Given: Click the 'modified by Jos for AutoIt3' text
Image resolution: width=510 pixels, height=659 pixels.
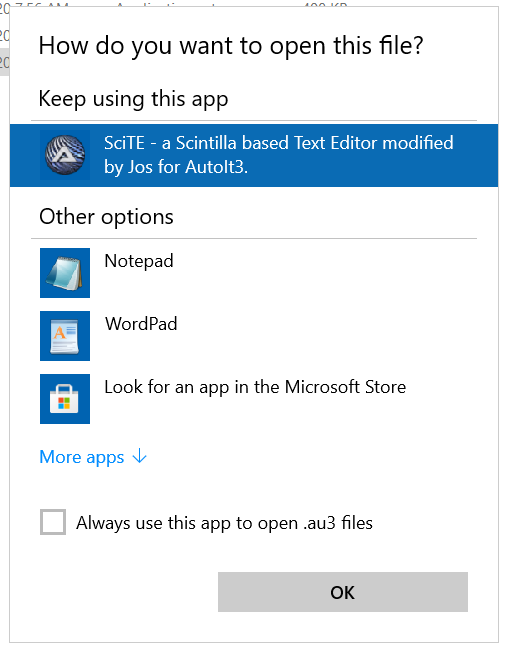Looking at the screenshot, I should pos(279,155).
